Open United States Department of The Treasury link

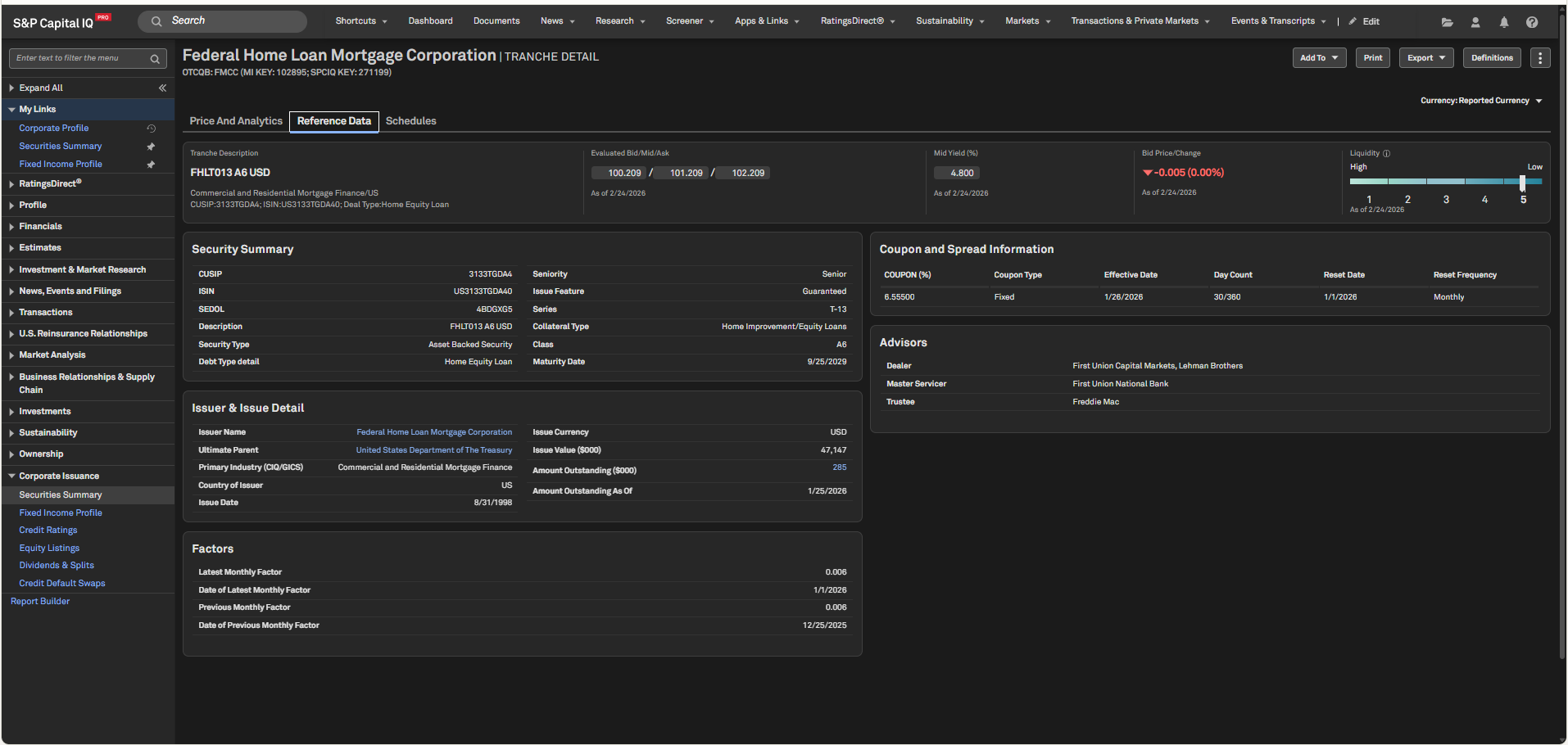coord(433,450)
